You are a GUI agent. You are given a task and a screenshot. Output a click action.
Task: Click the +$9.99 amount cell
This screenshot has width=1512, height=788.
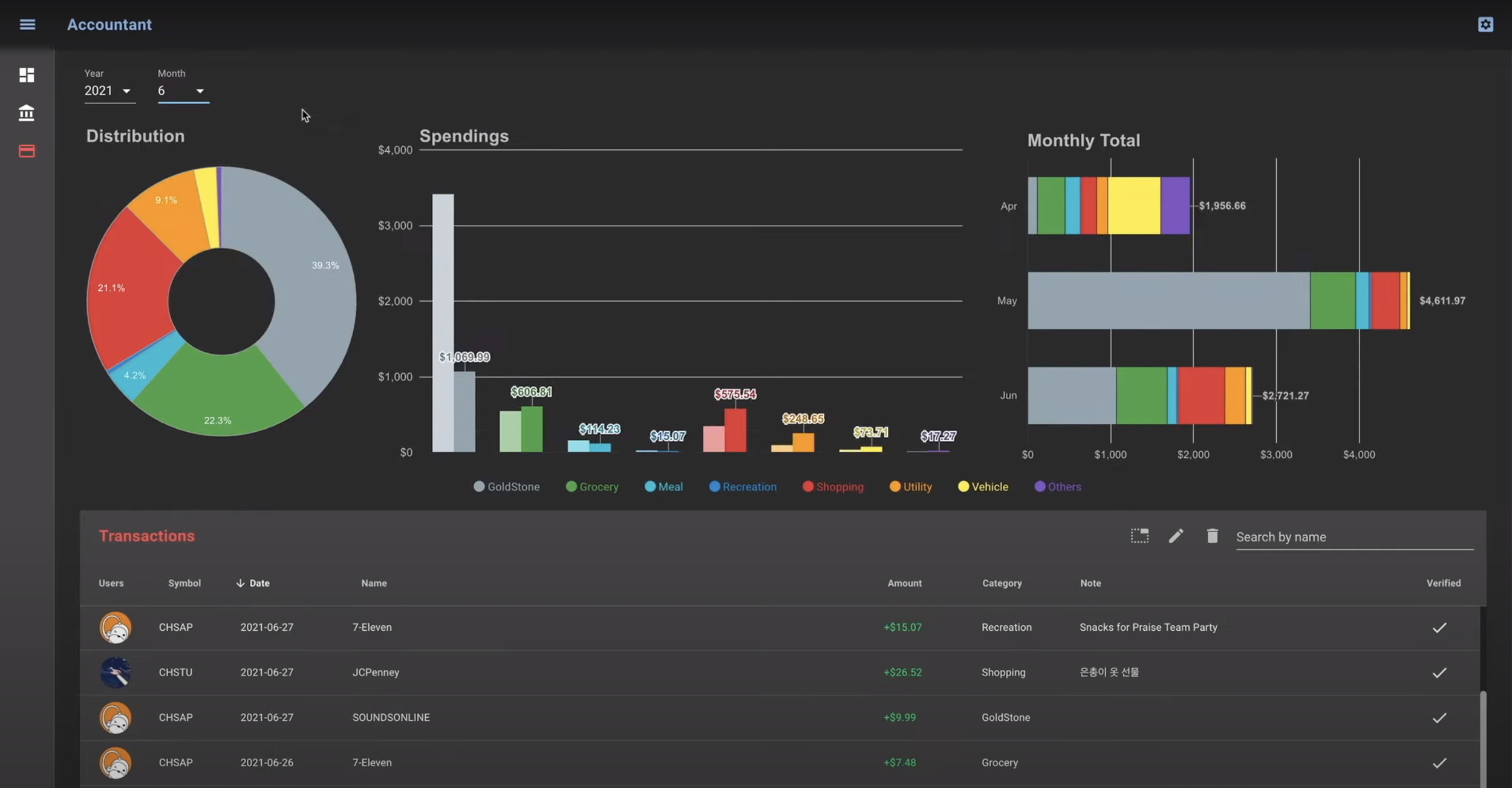point(900,718)
